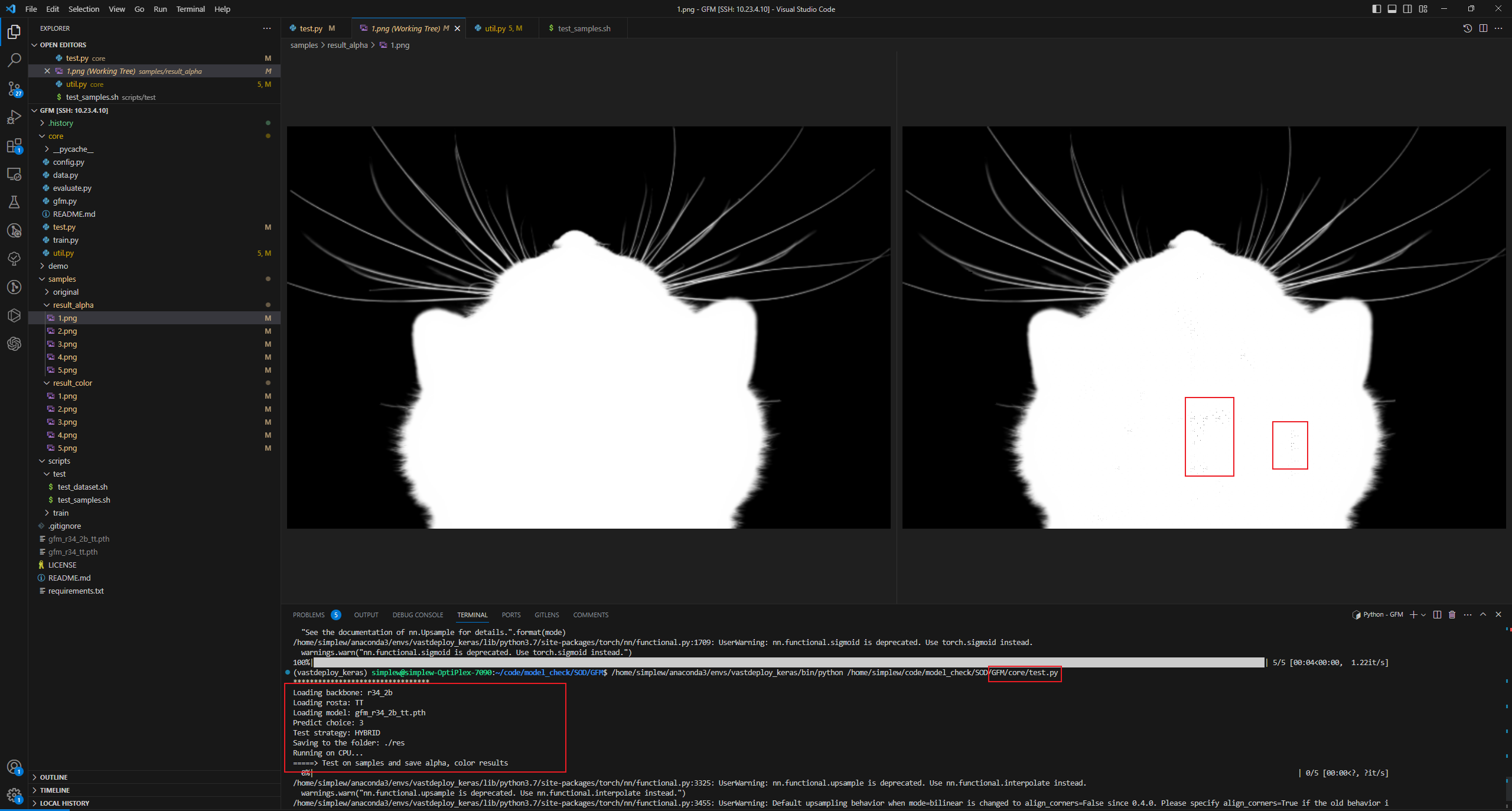Toggle primary sidebar layout button
Viewport: 1512px width, 811px height.
pos(1377,9)
